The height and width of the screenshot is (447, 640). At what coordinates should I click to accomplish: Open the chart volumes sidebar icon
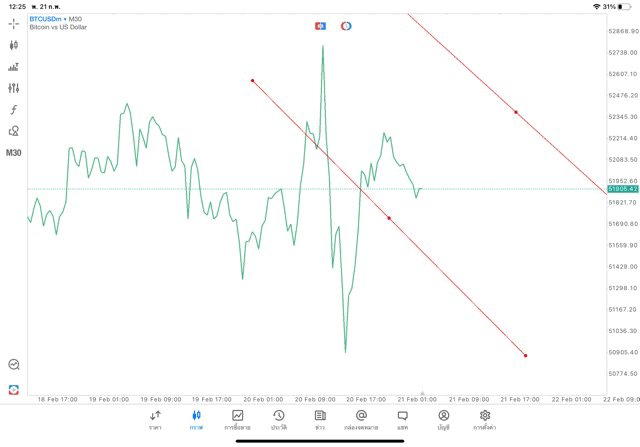tap(14, 67)
